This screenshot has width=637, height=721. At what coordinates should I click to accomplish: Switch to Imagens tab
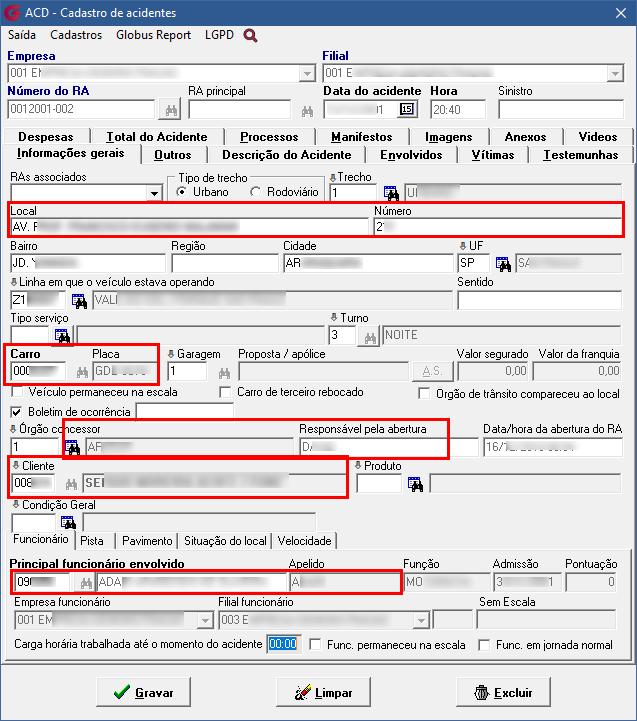[x=448, y=137]
